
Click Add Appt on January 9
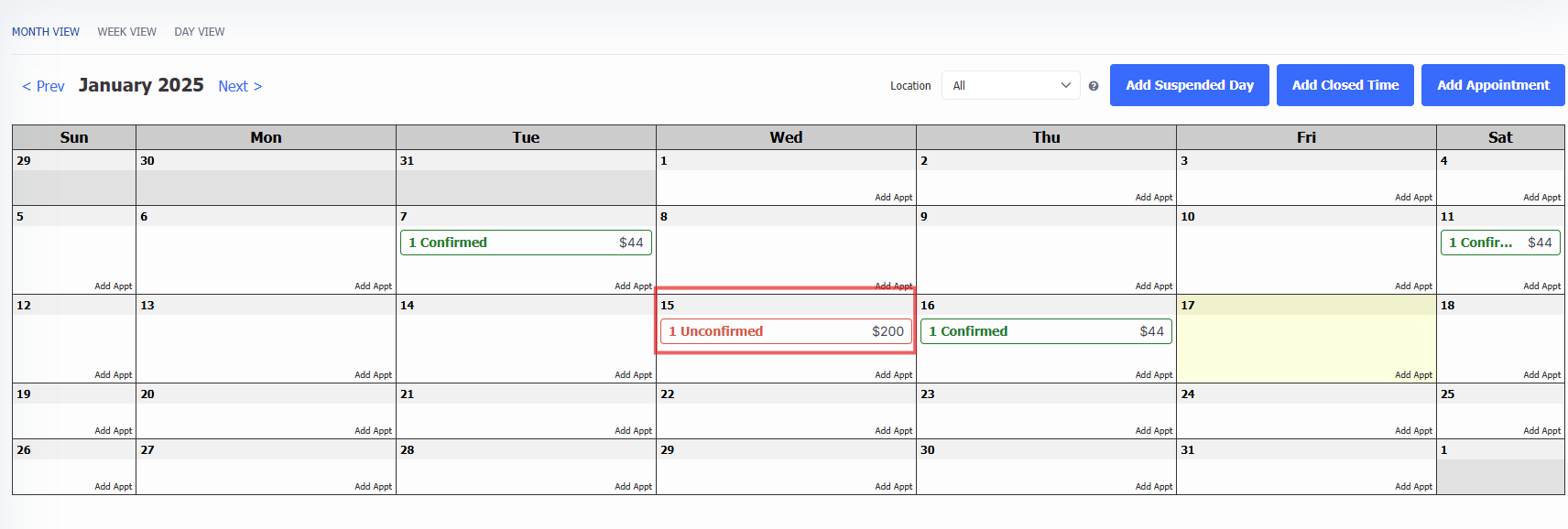[x=1153, y=286]
